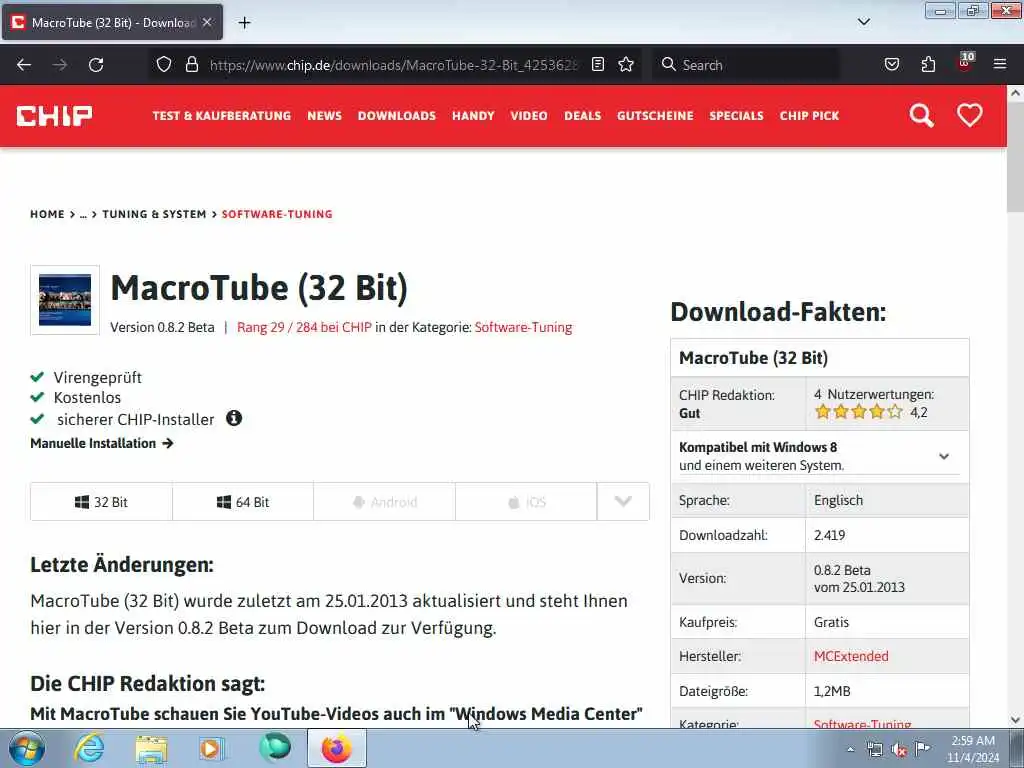
Task: Open the list all tabs dropdown arrow
Action: [x=863, y=22]
